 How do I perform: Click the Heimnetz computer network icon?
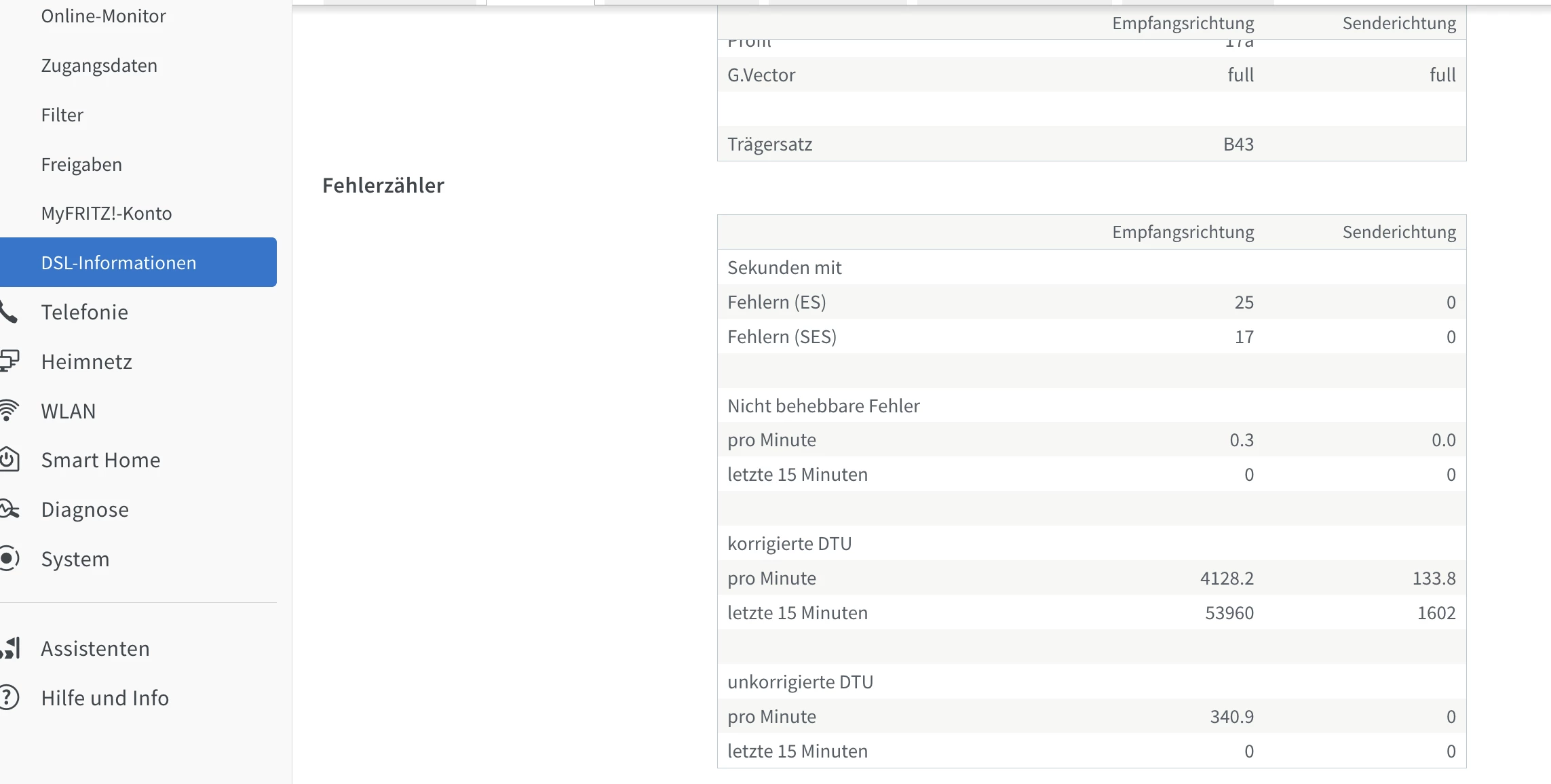(9, 361)
